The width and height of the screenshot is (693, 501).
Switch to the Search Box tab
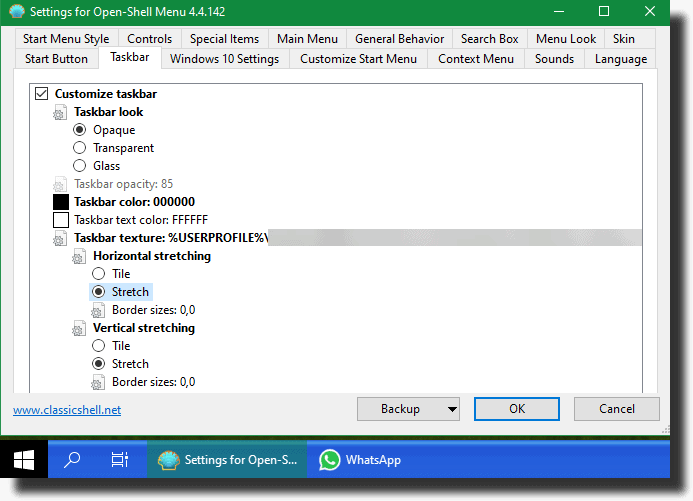click(x=490, y=39)
